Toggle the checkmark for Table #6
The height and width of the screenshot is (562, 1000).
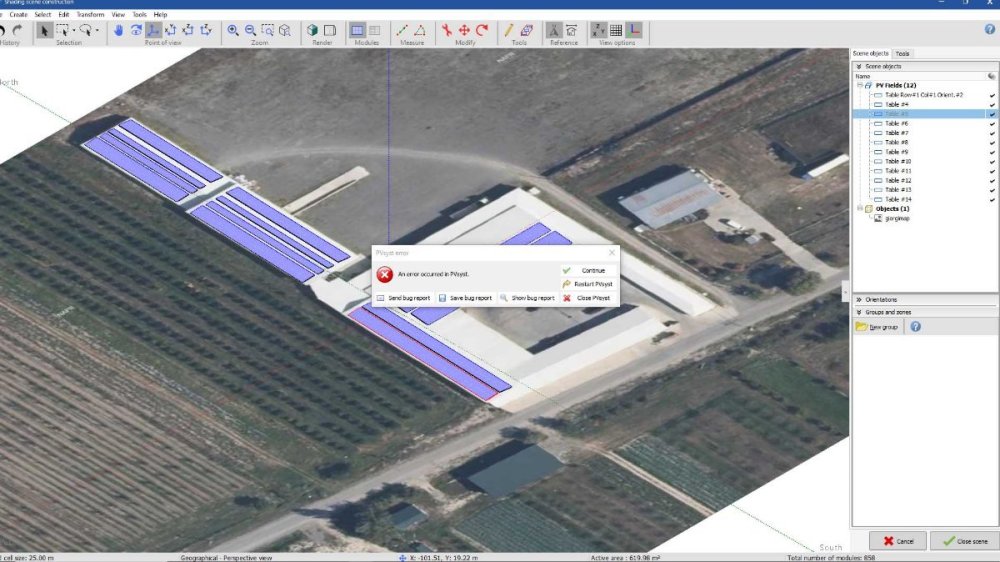coord(992,124)
